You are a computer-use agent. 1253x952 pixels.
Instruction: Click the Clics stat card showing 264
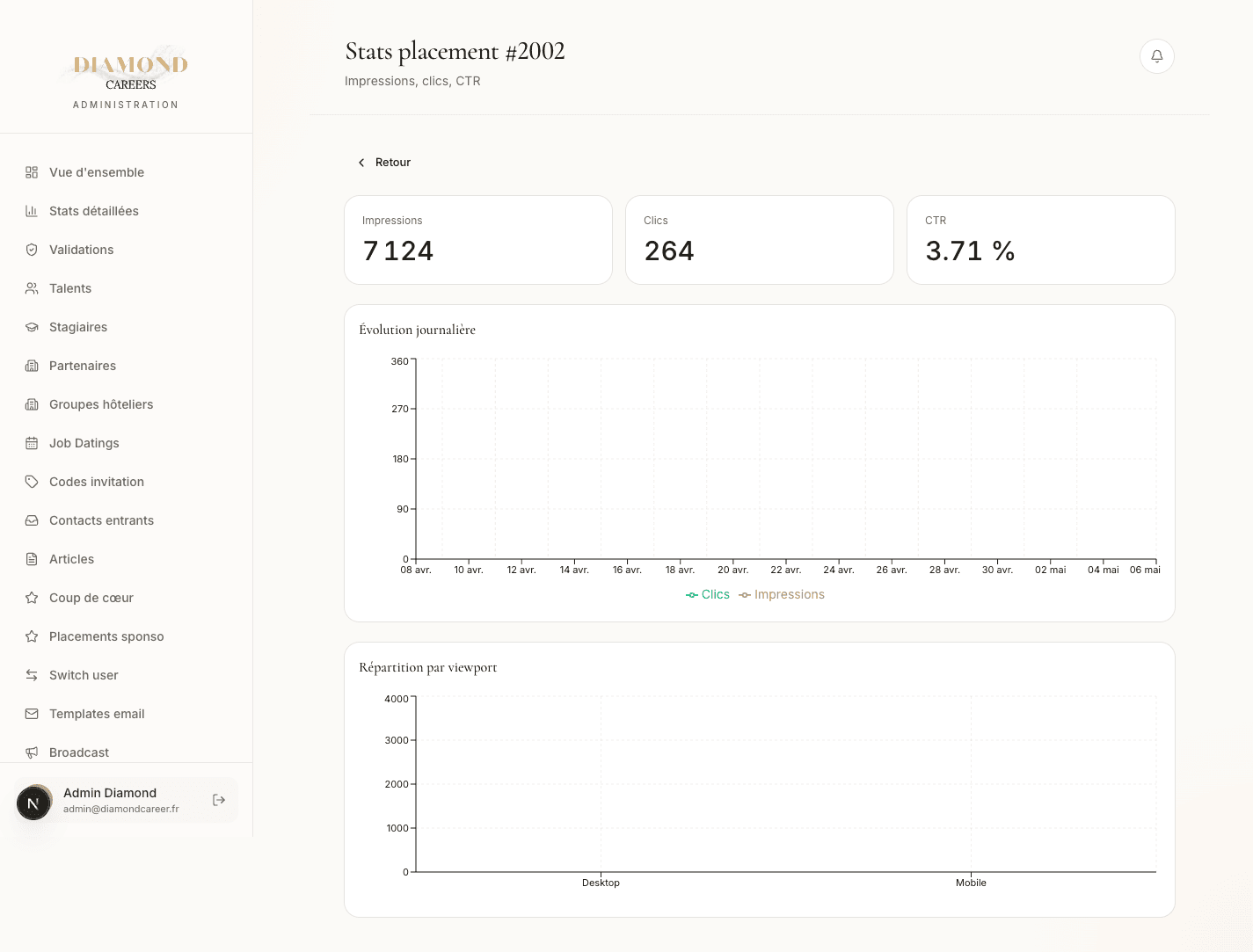tap(760, 240)
